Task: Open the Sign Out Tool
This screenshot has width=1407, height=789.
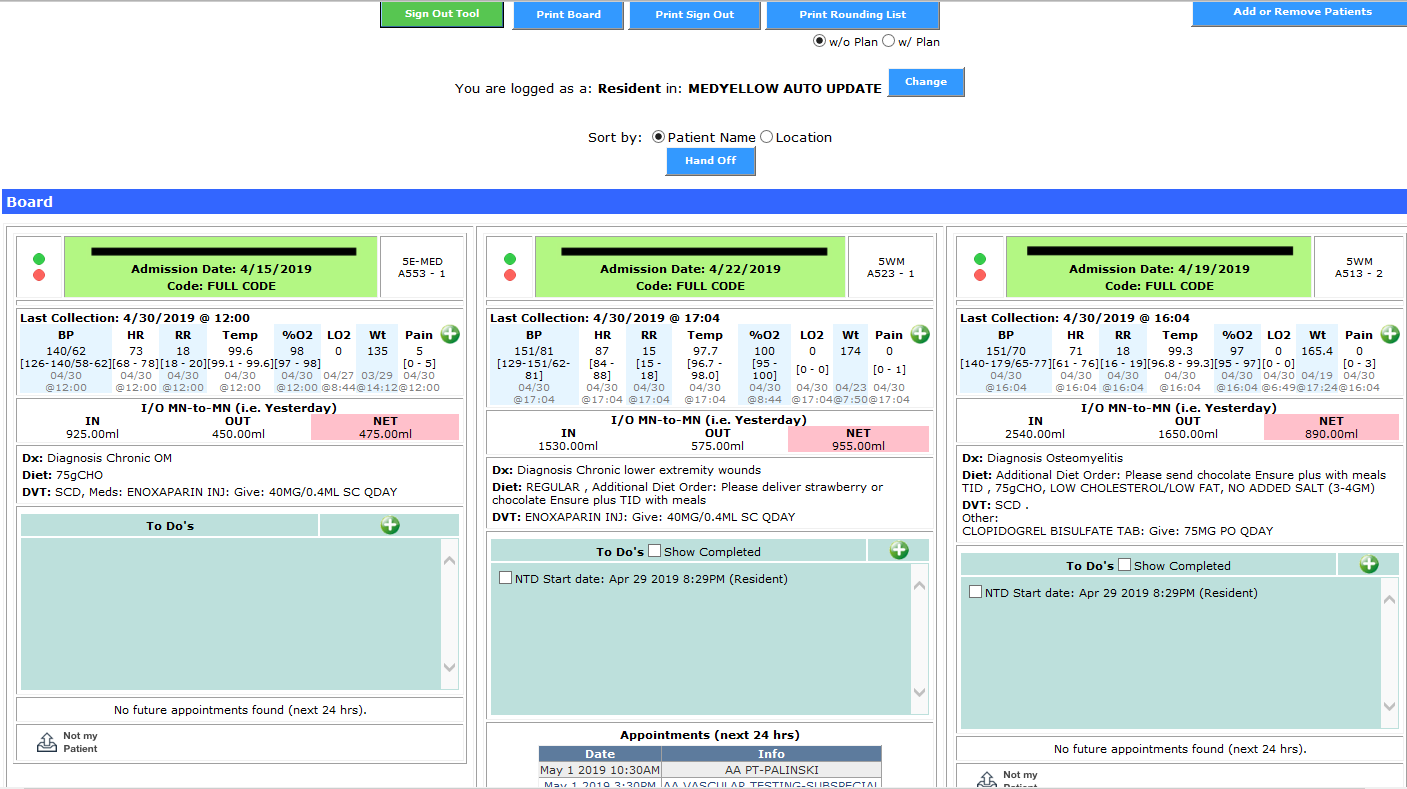Action: [x=442, y=14]
